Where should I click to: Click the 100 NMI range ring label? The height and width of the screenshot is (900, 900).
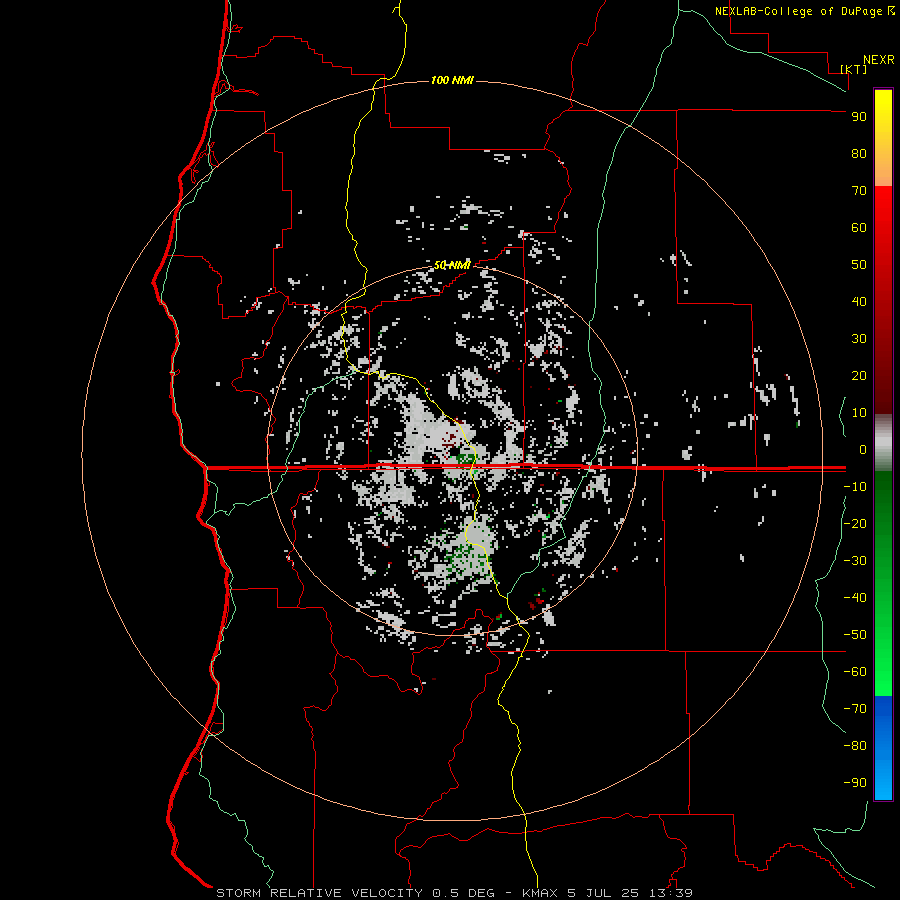tap(452, 80)
